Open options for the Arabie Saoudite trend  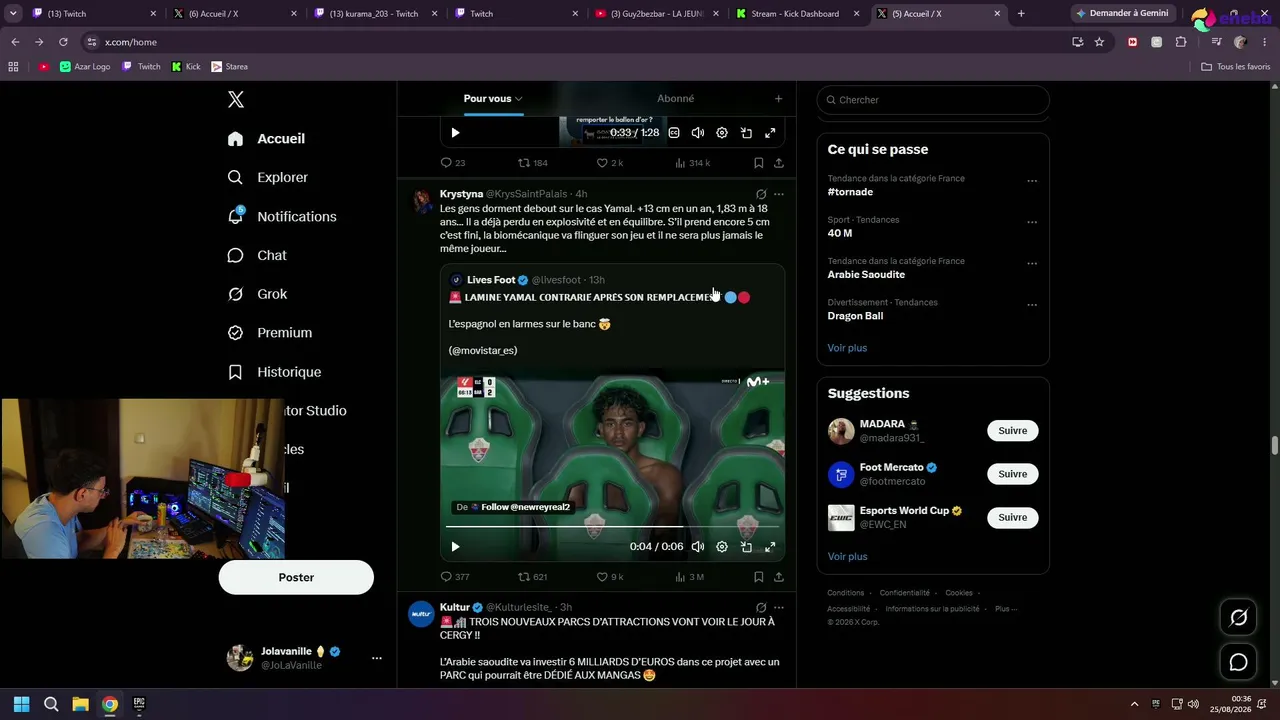tap(1032, 264)
